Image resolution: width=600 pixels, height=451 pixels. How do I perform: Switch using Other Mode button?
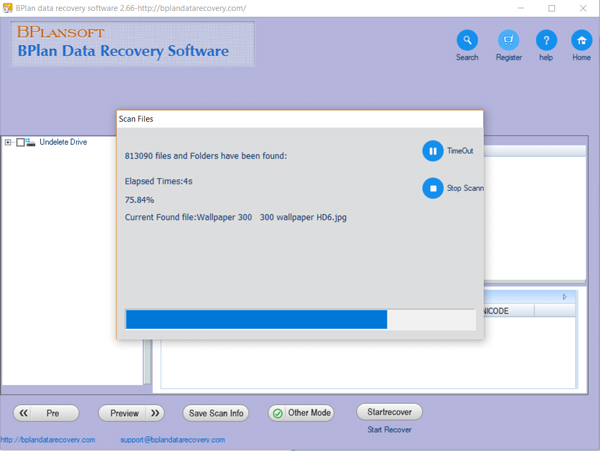pyautogui.click(x=303, y=413)
